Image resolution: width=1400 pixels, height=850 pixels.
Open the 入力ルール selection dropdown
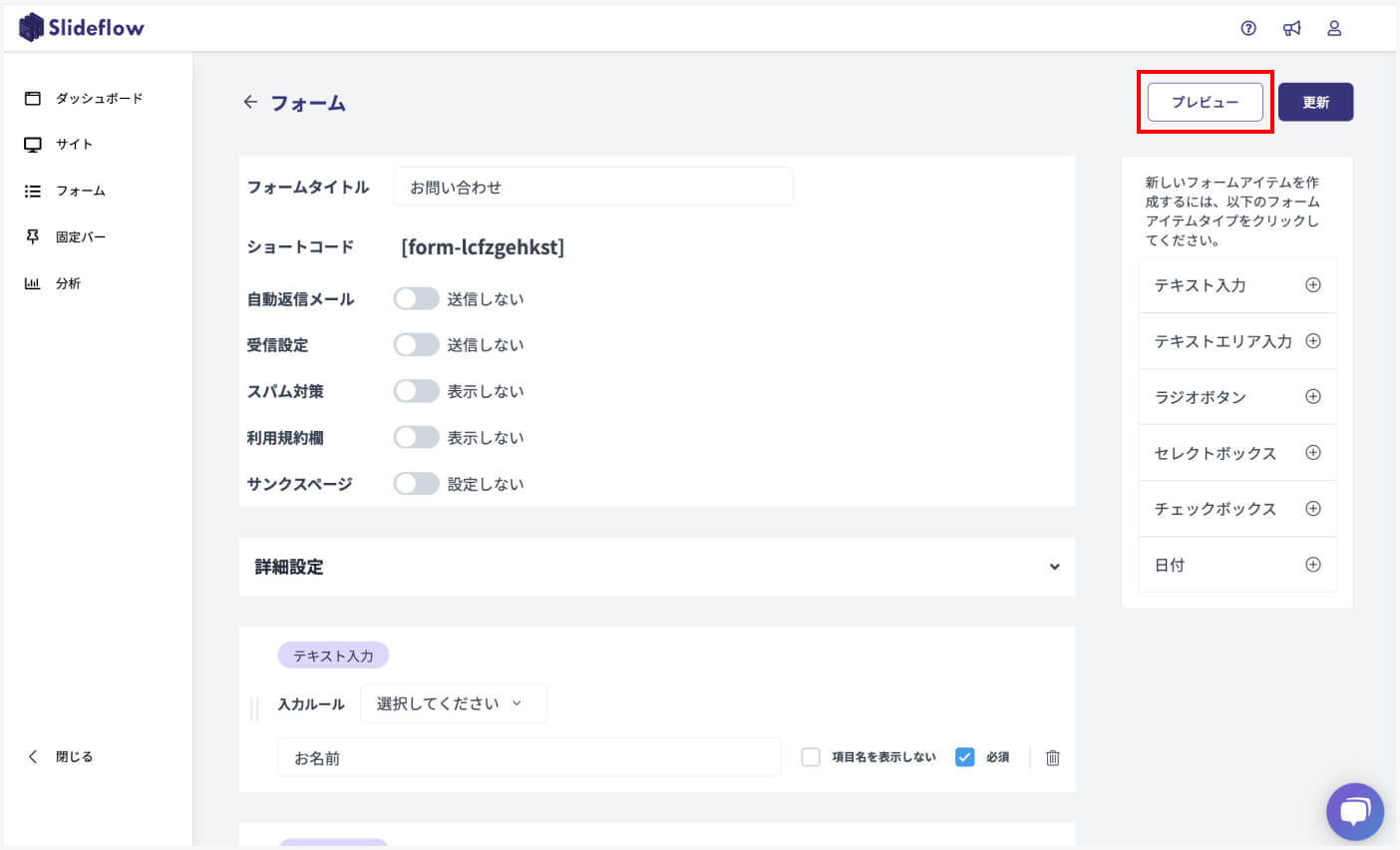tap(453, 703)
